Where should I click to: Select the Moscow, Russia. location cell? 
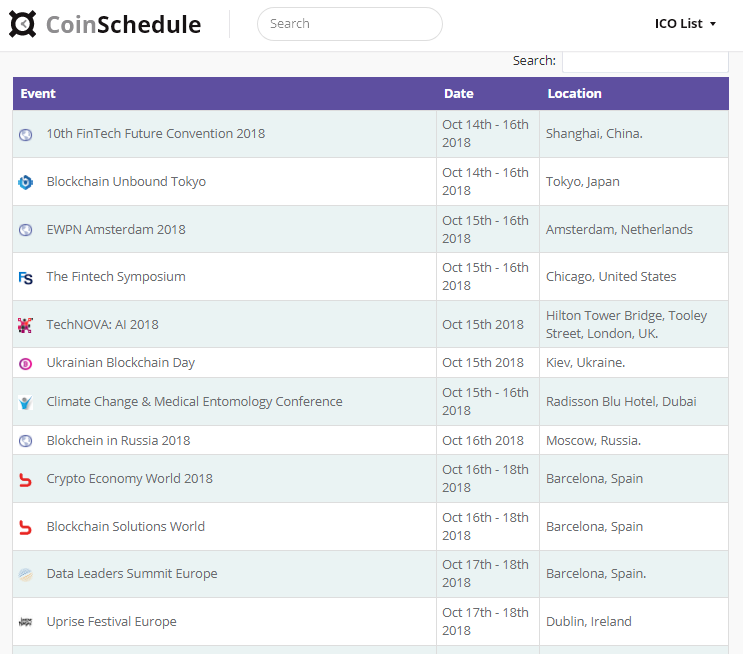(634, 440)
